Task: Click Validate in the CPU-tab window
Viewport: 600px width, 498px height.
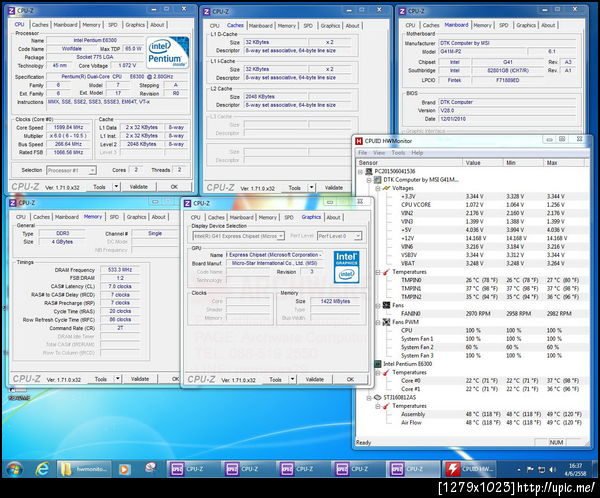Action: [x=139, y=187]
